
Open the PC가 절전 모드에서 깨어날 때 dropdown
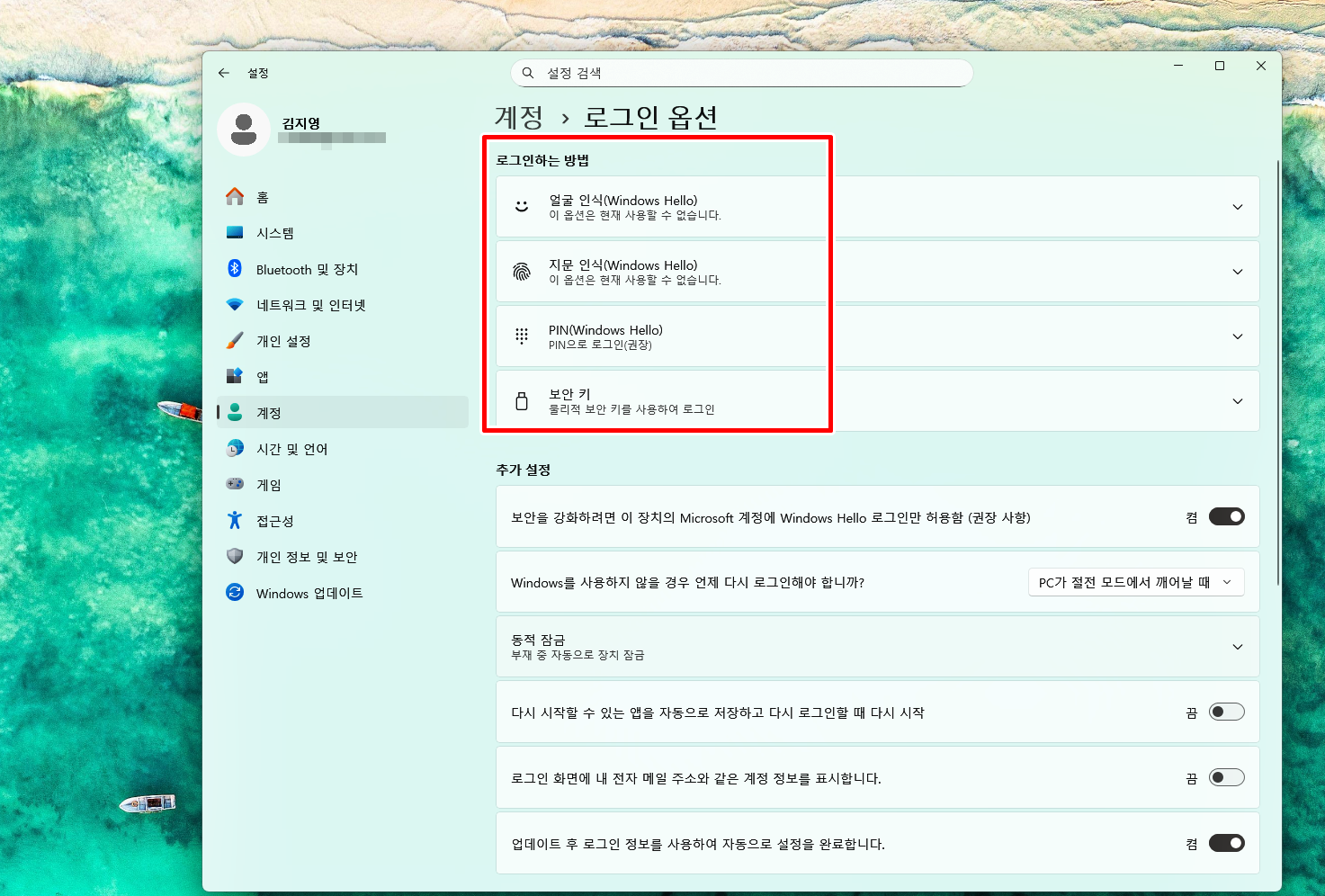click(x=1136, y=582)
